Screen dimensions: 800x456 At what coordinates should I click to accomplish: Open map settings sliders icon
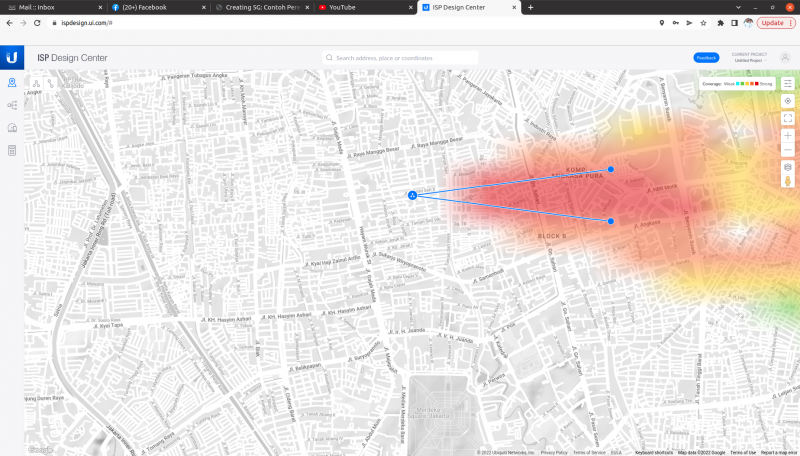(788, 84)
